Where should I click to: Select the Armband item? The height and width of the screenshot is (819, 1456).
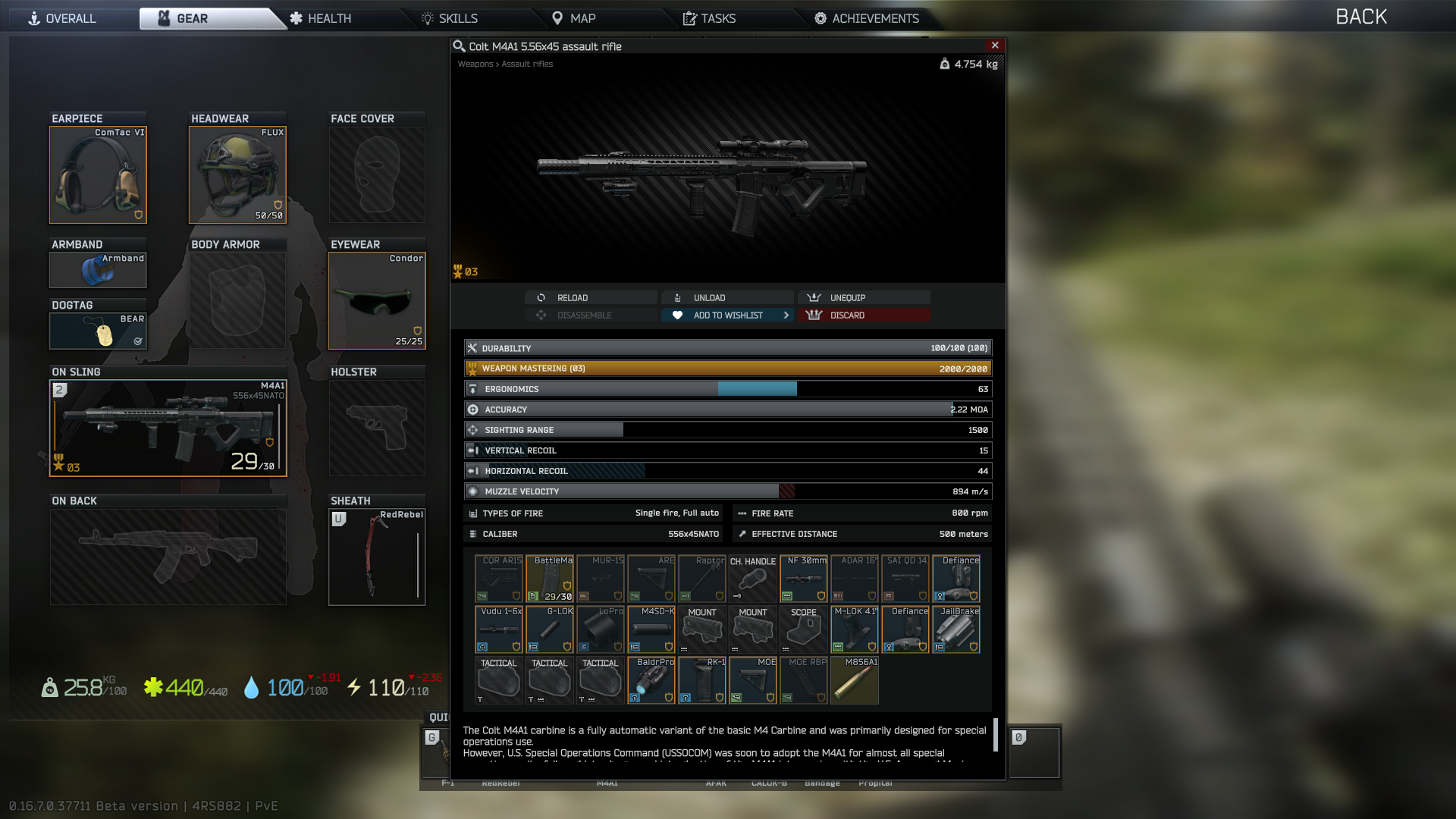pyautogui.click(x=98, y=270)
